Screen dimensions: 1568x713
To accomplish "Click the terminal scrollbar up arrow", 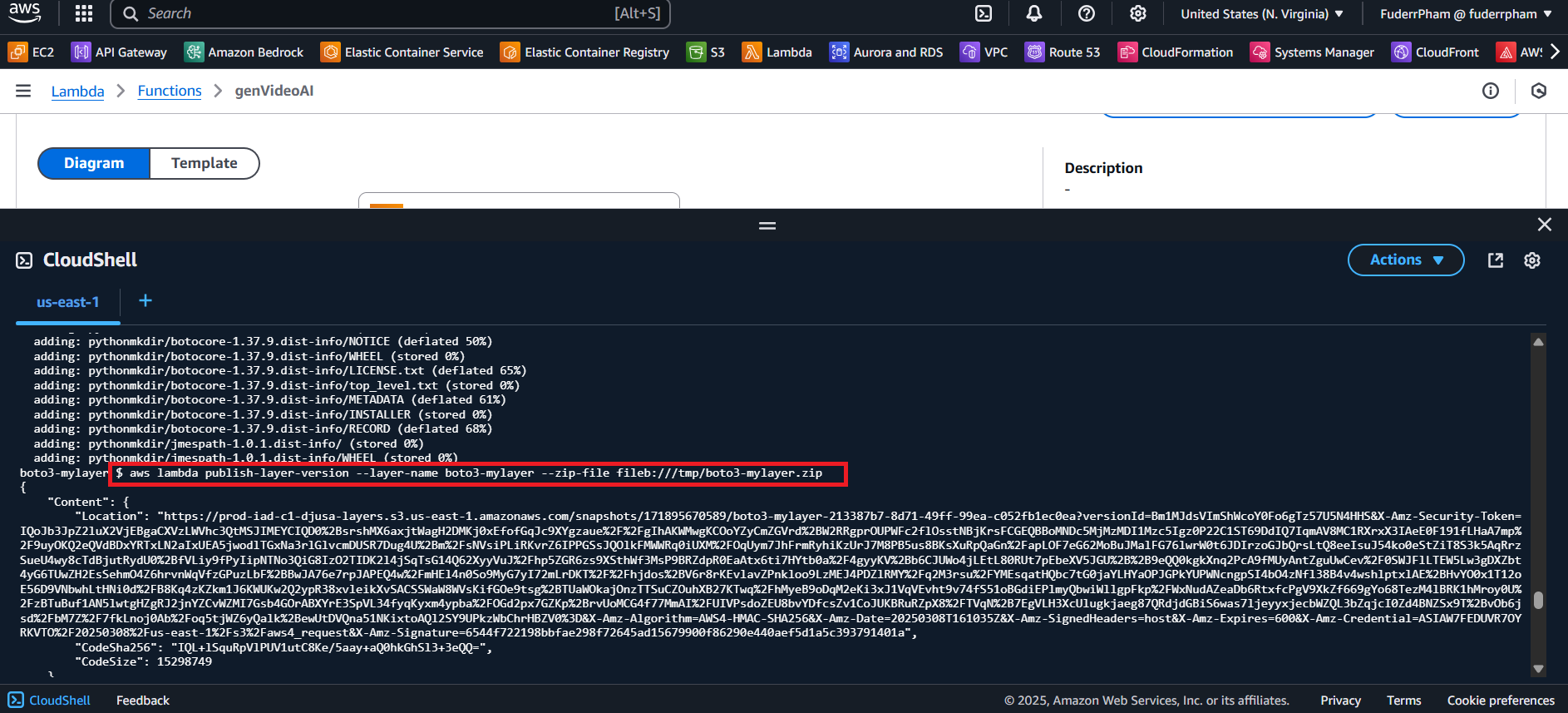I will (x=1538, y=341).
